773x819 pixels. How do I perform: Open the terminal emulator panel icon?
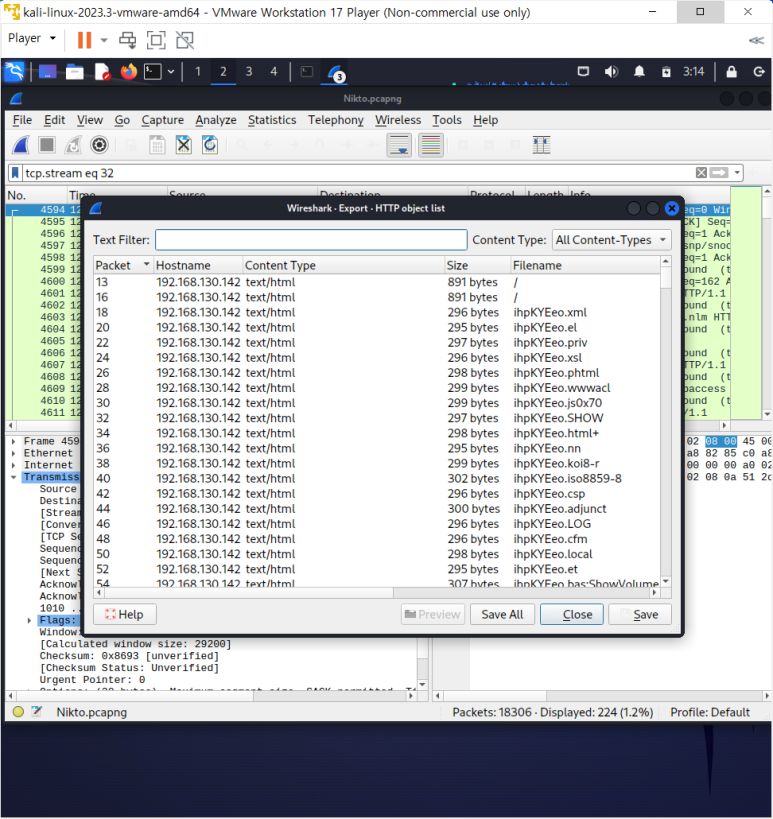point(153,72)
